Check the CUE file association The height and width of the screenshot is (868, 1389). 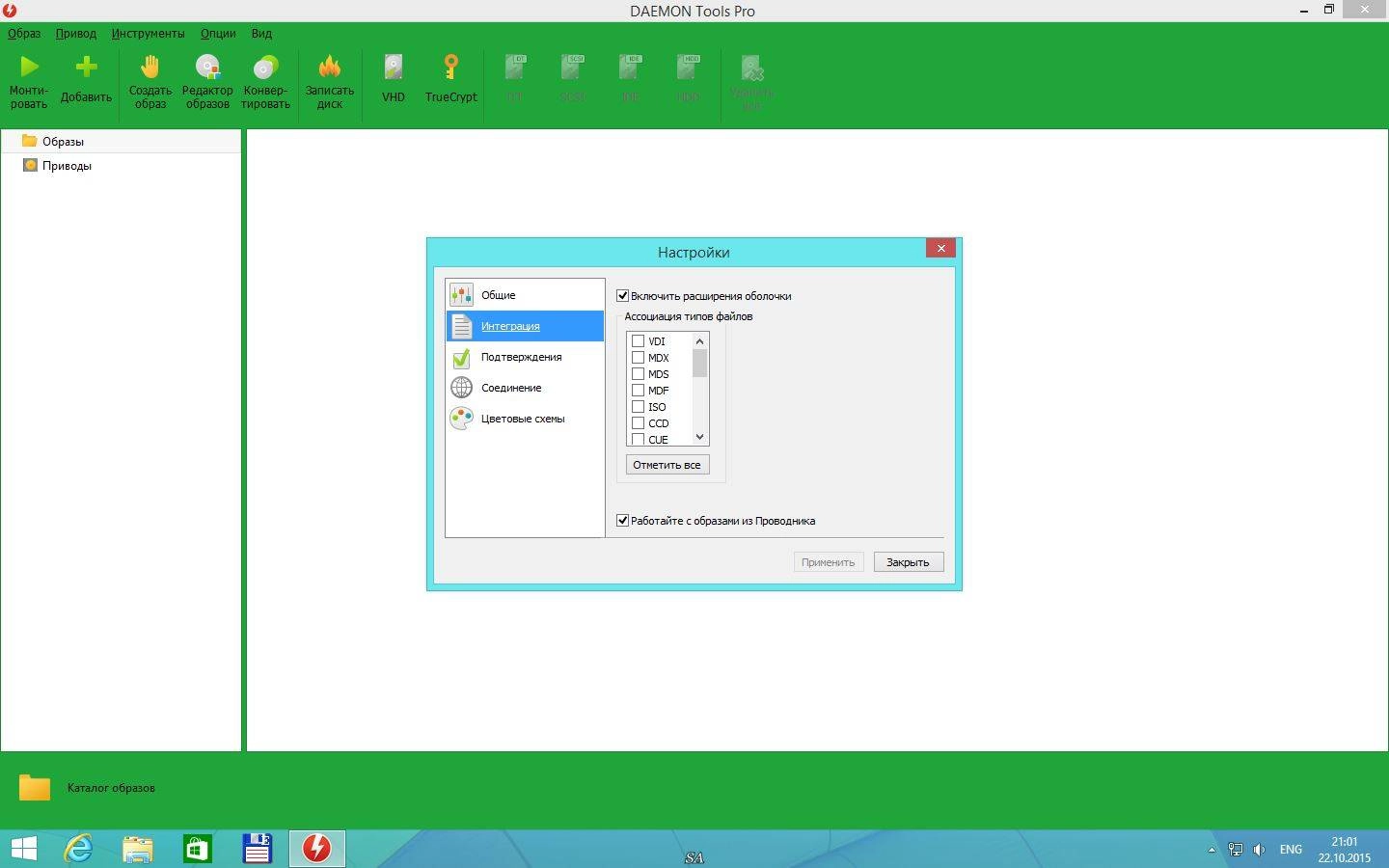click(x=638, y=439)
